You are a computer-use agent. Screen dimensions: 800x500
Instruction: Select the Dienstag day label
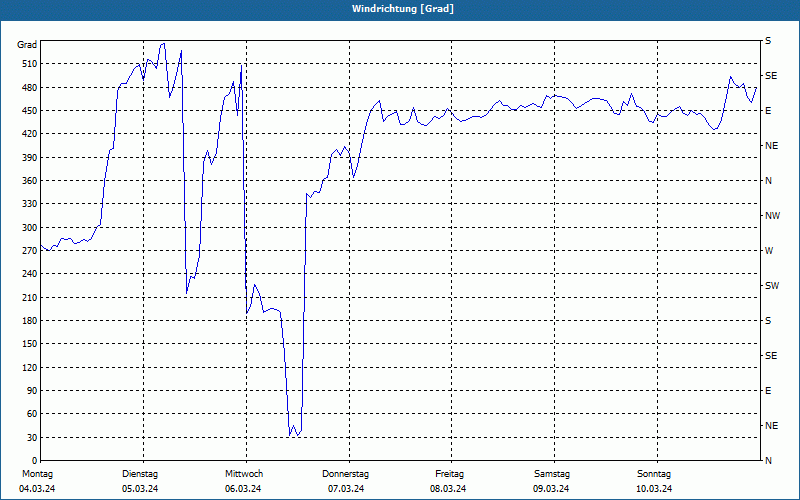tap(140, 474)
